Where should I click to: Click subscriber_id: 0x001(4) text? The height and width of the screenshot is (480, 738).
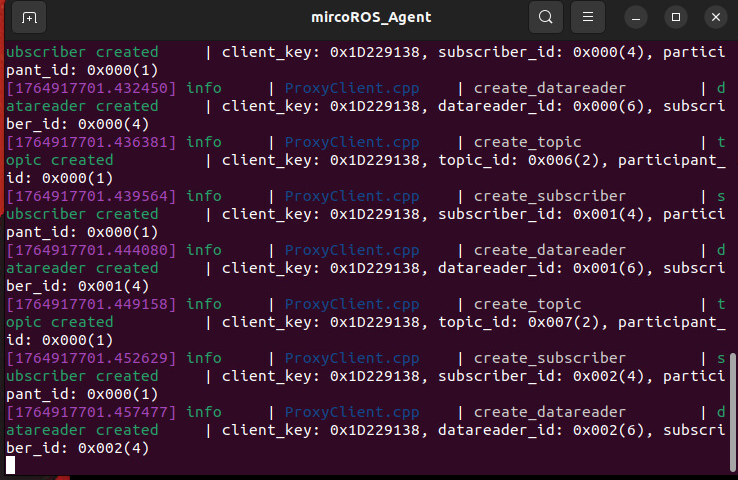point(542,215)
